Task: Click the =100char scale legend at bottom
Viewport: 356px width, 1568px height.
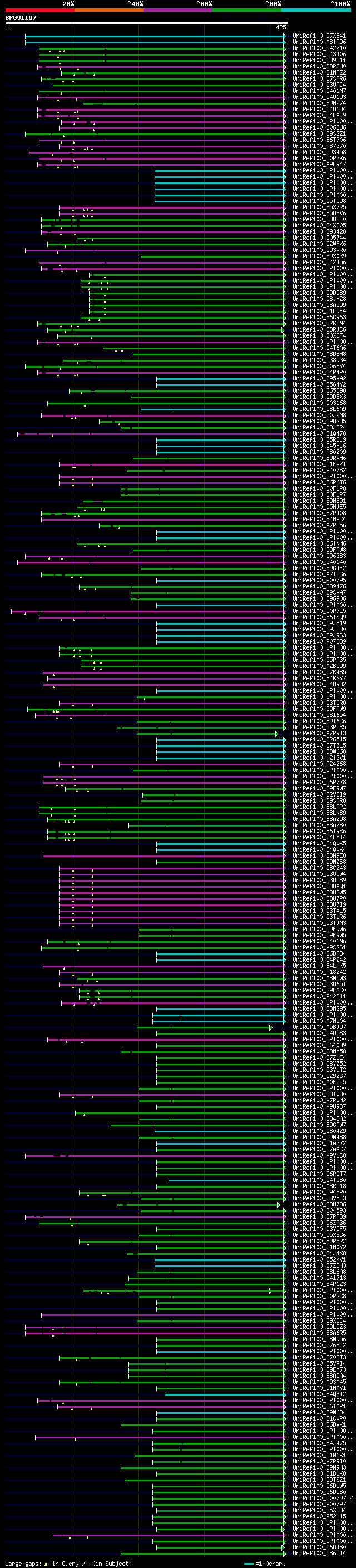Action: click(265, 1564)
